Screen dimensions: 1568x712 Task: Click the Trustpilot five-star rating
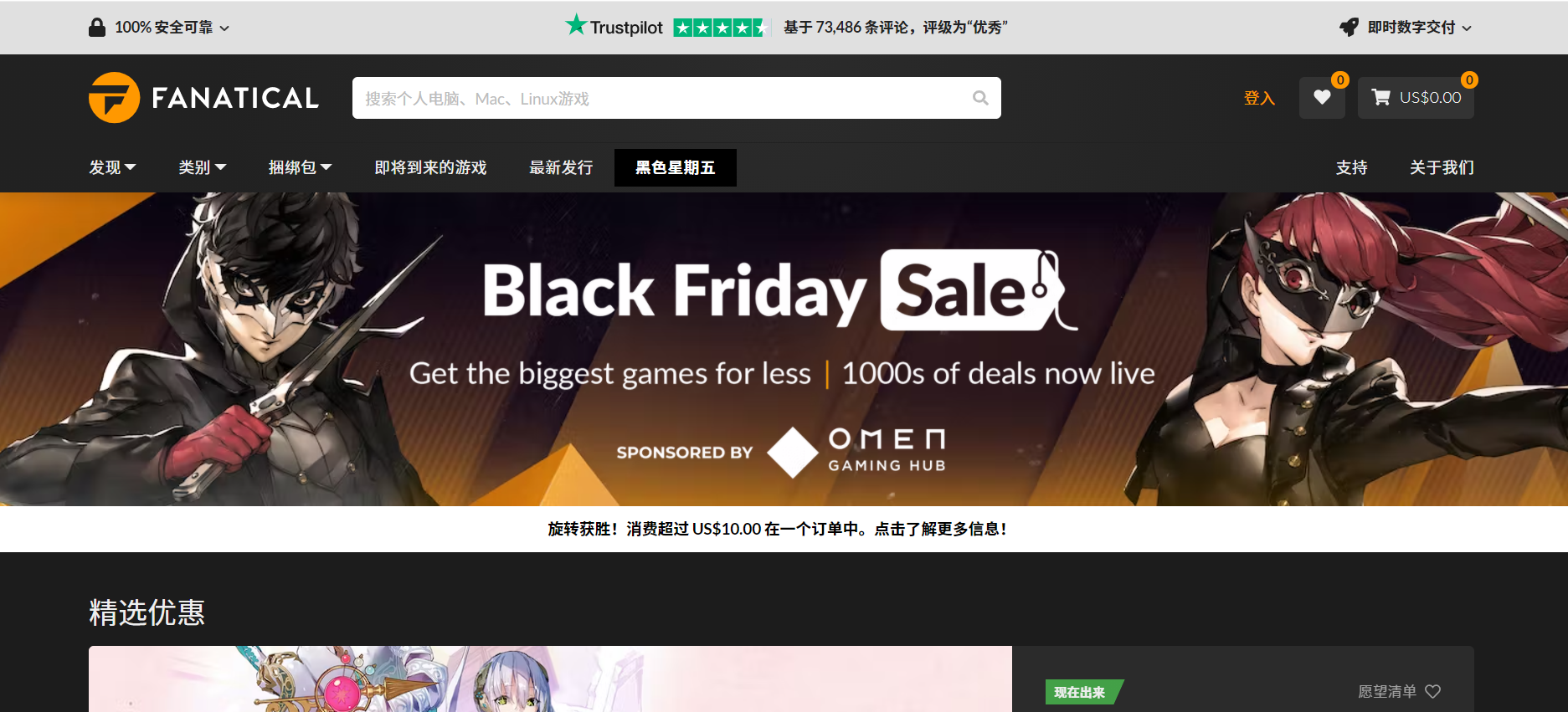tap(721, 28)
